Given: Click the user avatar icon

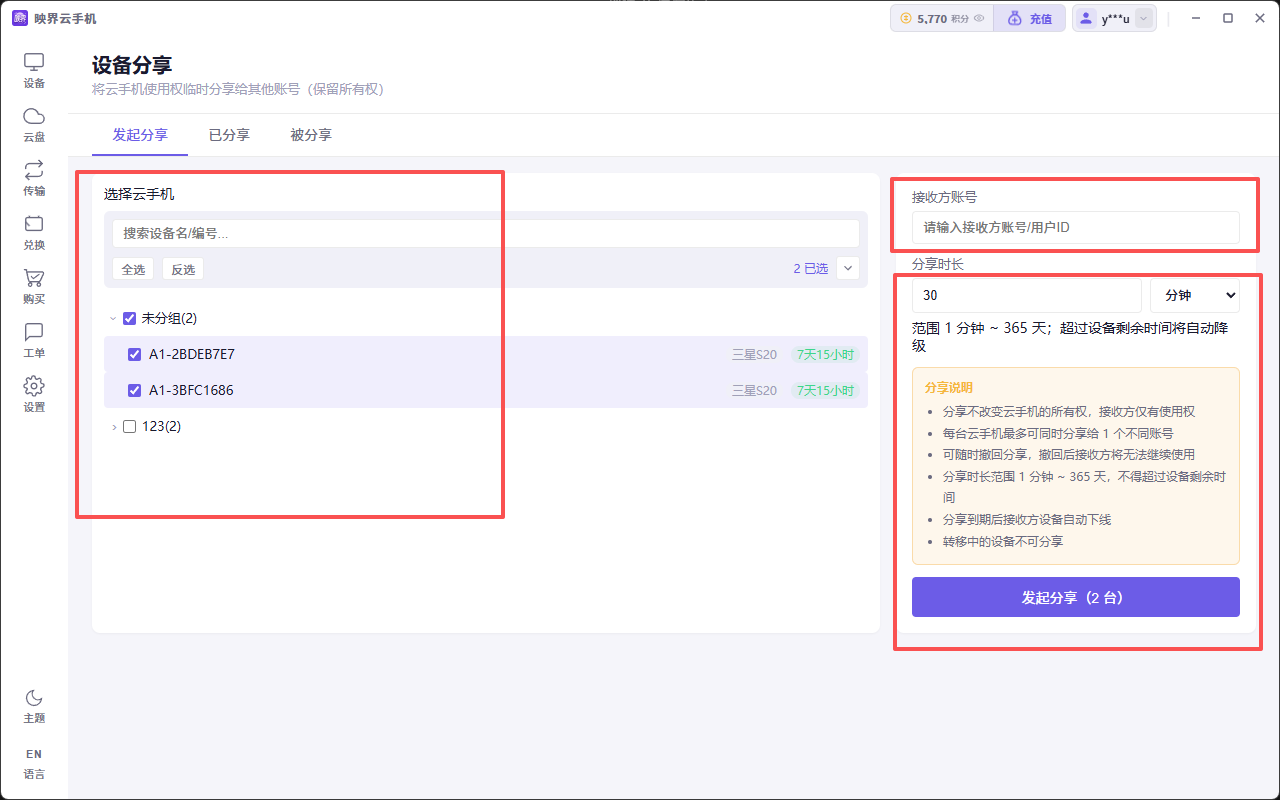Looking at the screenshot, I should coord(1087,18).
